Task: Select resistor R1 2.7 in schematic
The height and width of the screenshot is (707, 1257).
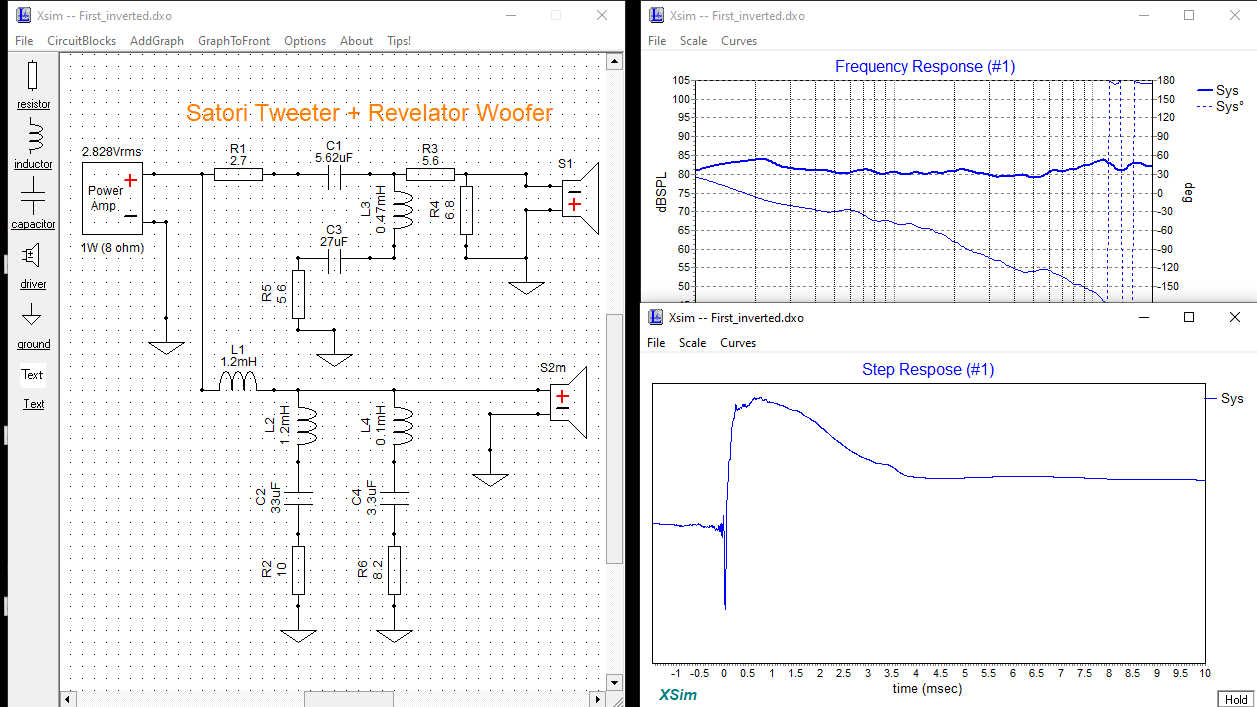Action: point(238,174)
